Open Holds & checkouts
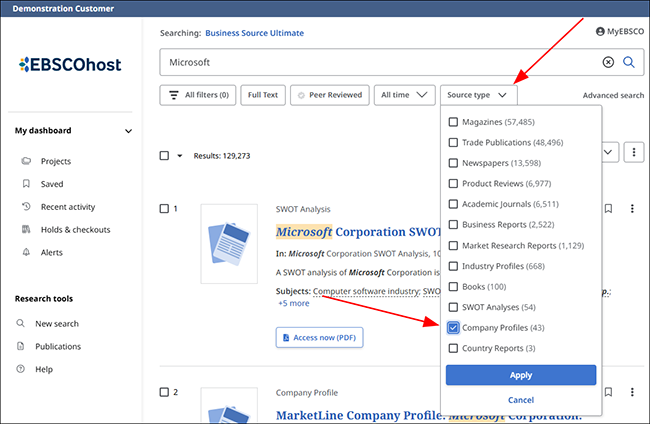 (x=75, y=230)
